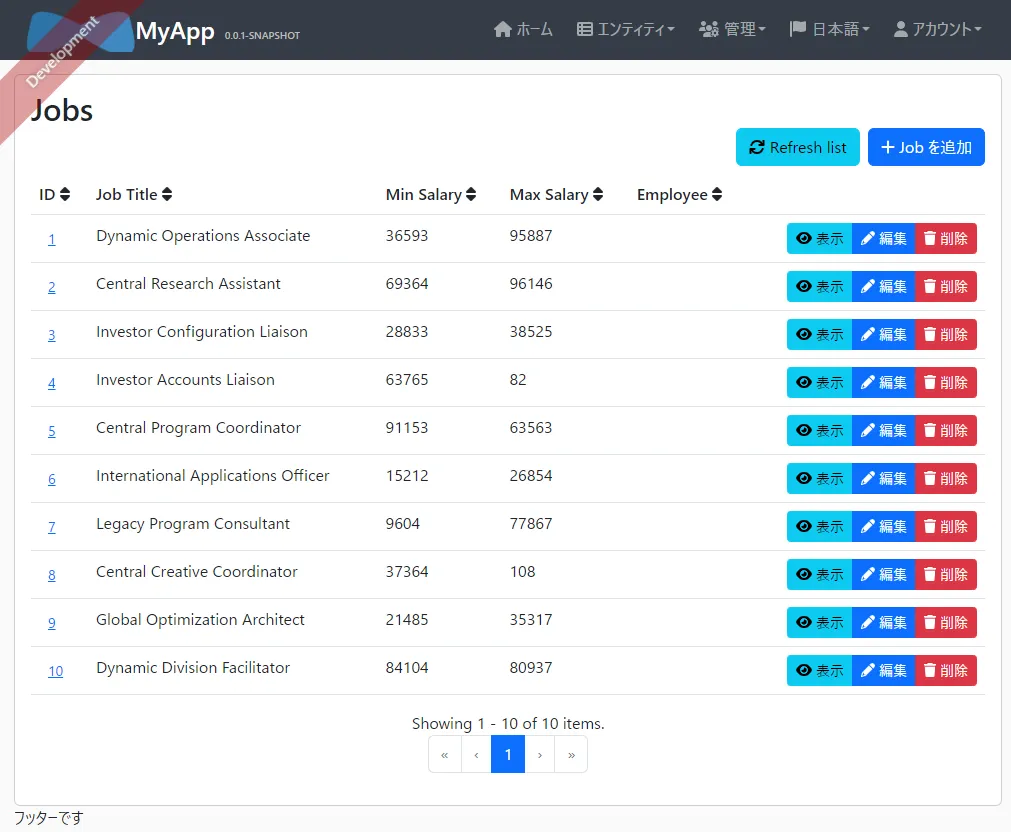View International Applications Officer with 表示

(x=820, y=479)
